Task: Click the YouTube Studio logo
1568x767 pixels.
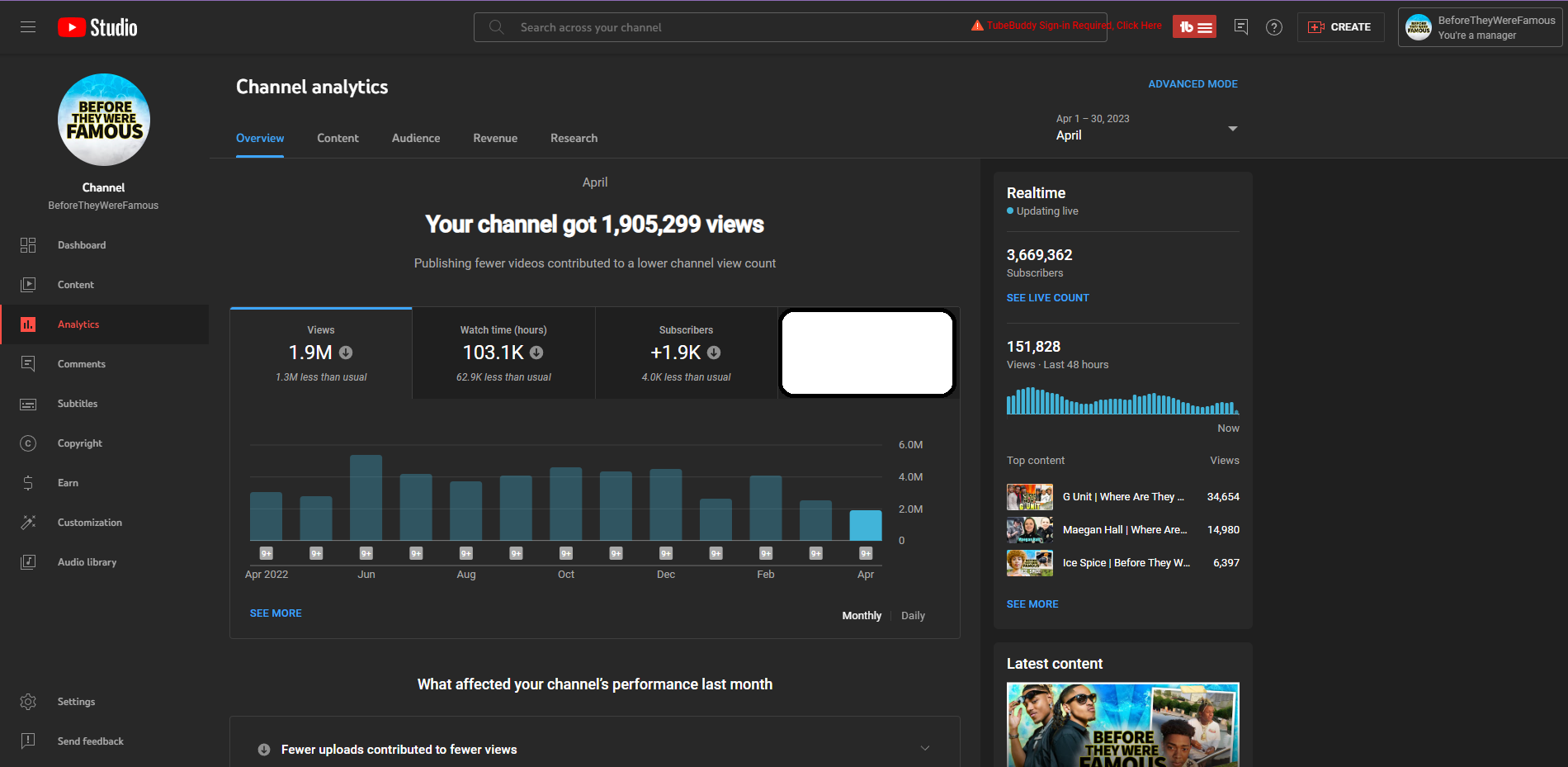Action: (97, 27)
